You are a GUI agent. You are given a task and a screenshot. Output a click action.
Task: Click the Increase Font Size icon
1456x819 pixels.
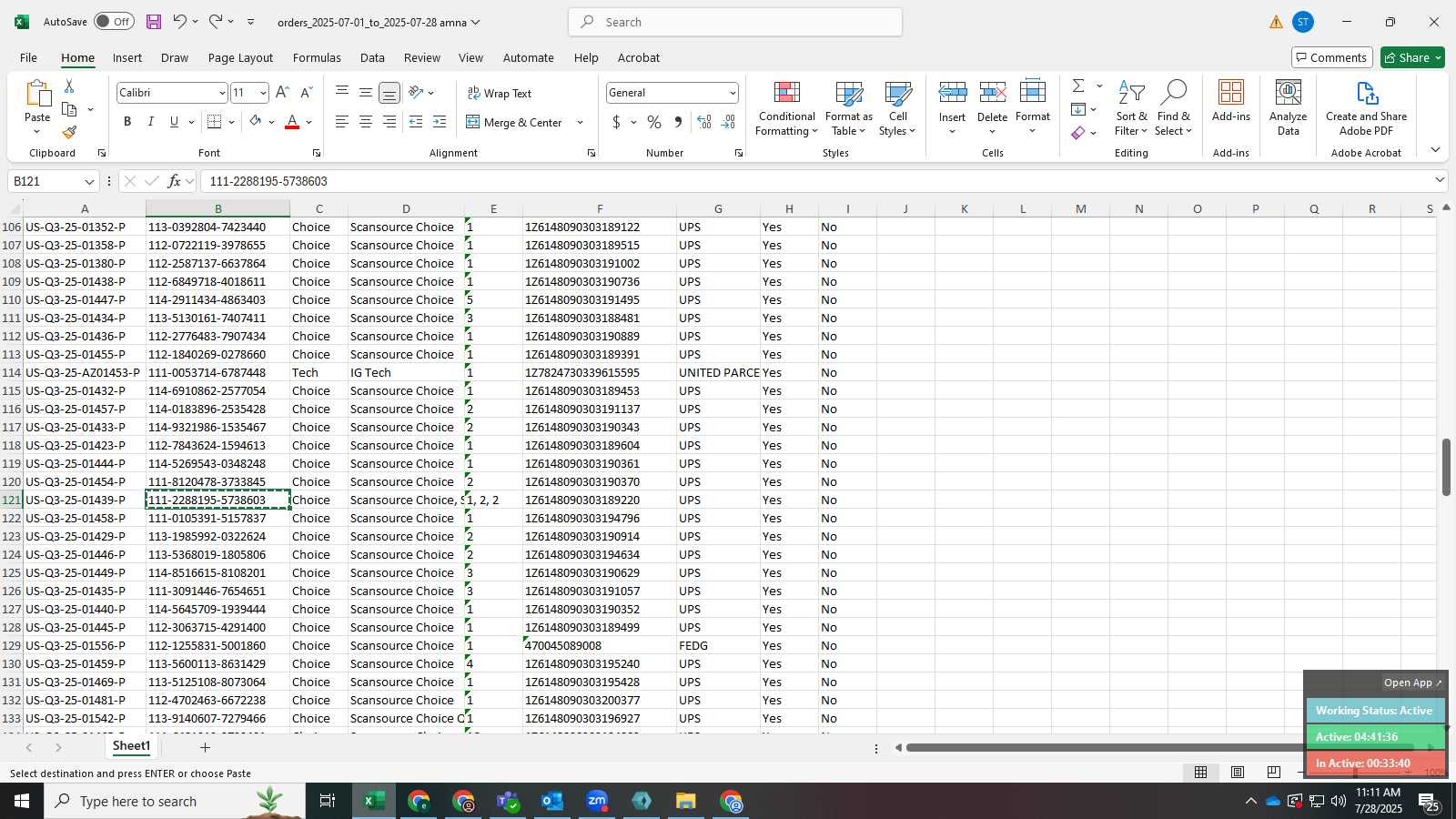[282, 93]
